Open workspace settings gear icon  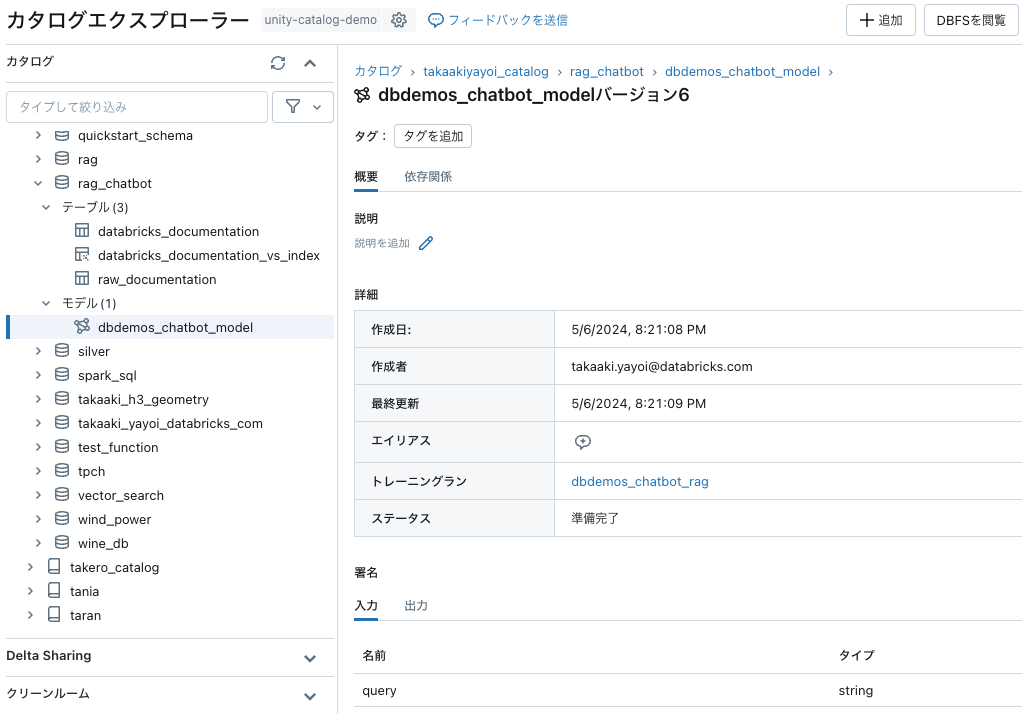pyautogui.click(x=399, y=20)
